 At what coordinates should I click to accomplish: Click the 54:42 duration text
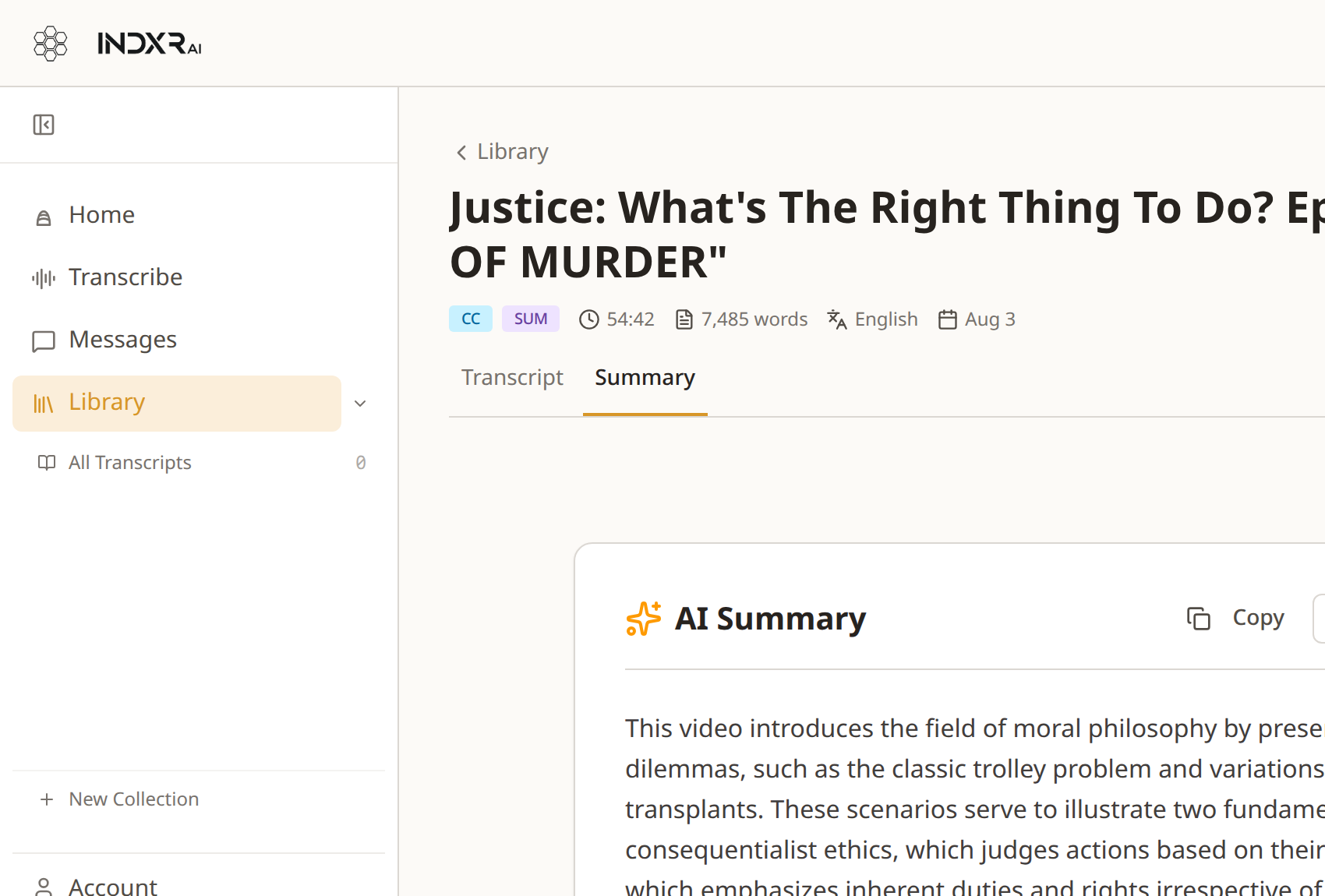click(x=631, y=319)
